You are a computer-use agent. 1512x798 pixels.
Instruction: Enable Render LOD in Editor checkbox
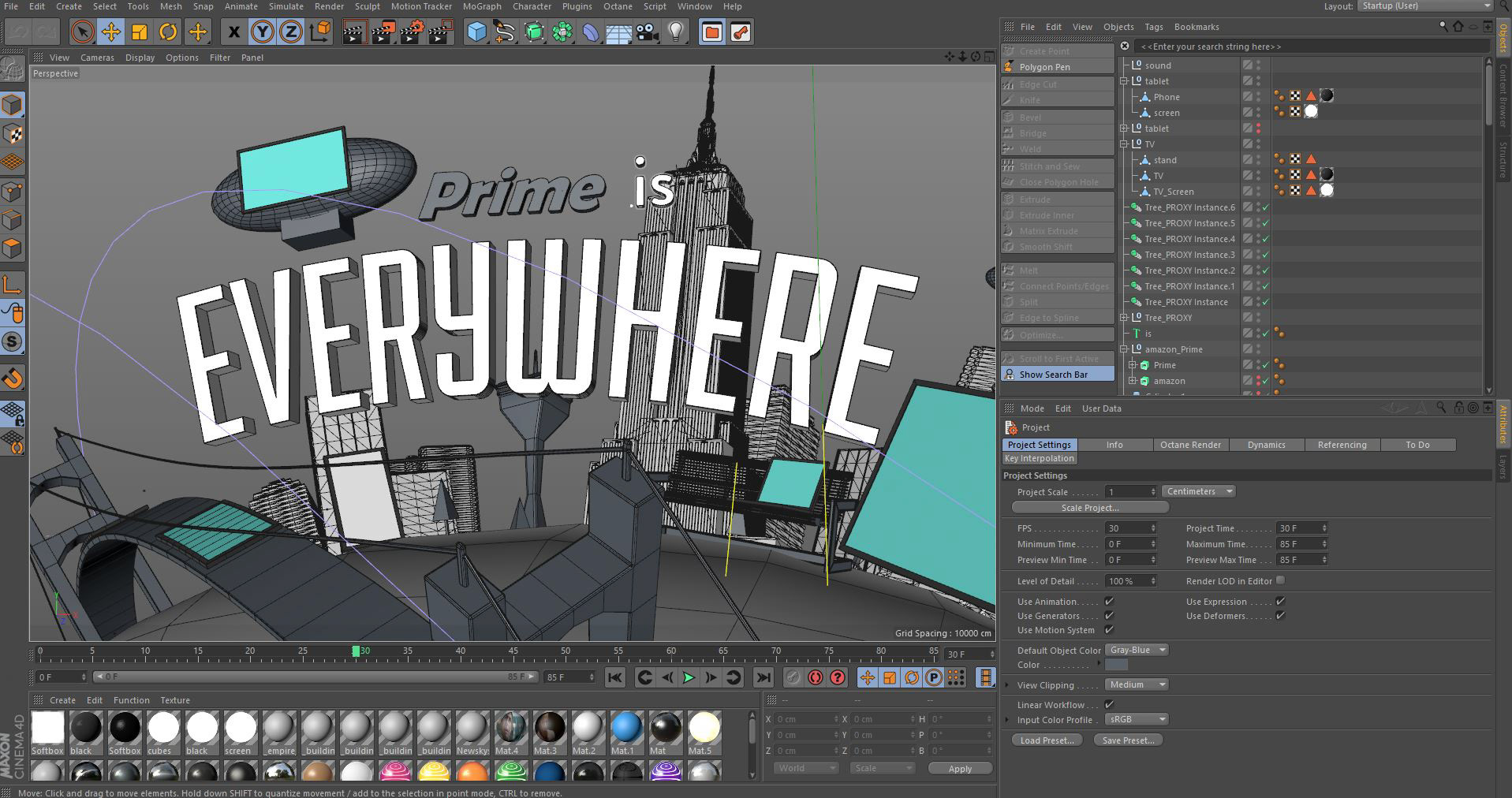tap(1280, 580)
